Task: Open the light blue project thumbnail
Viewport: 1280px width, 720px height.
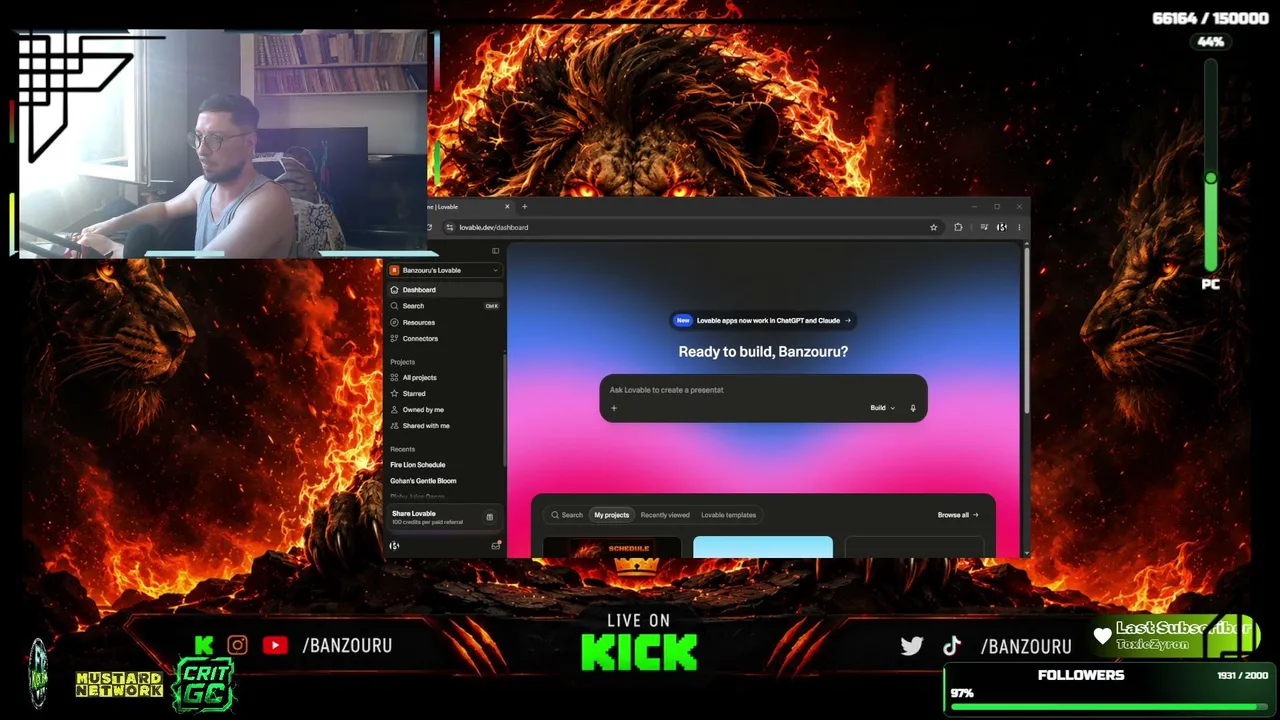Action: [763, 547]
